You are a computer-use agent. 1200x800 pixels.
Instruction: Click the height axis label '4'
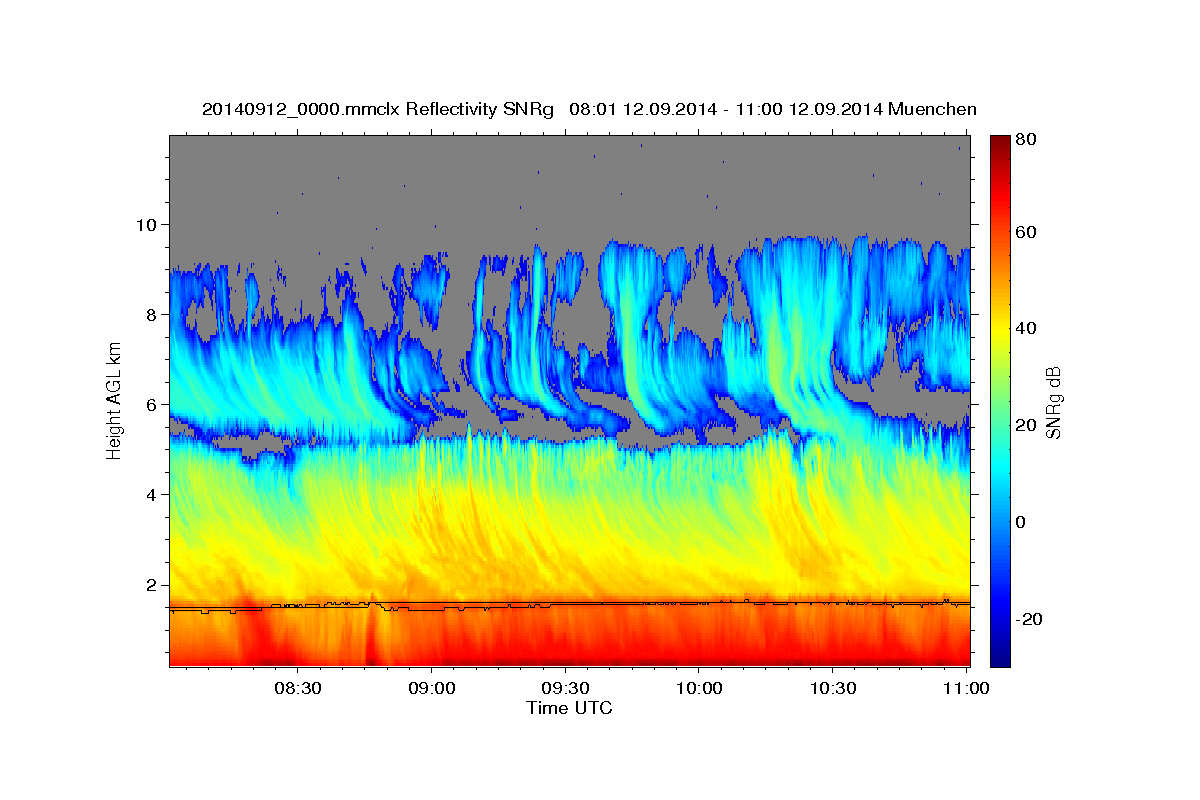coord(154,494)
